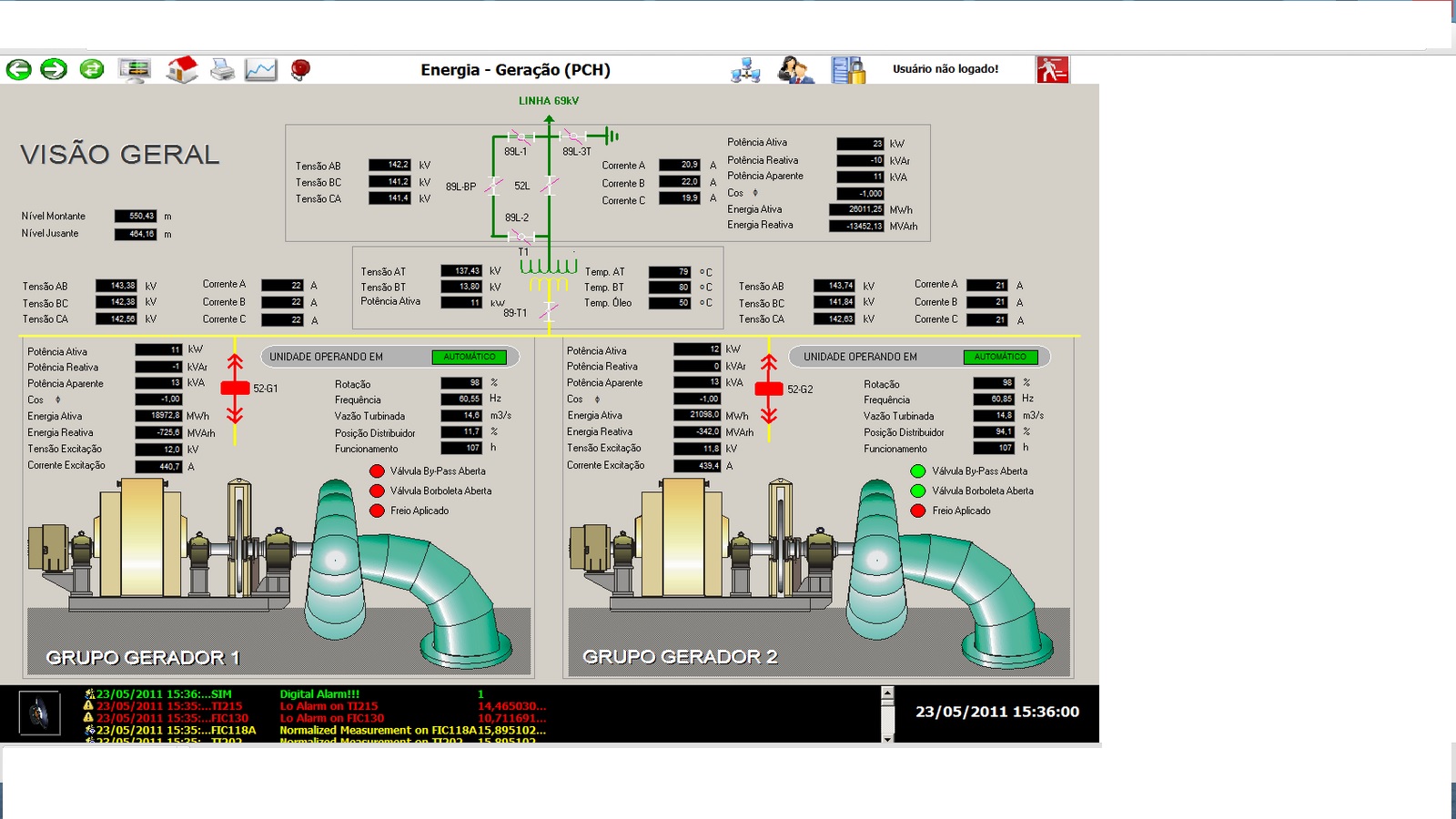Toggle generator 1 AUTOMÁTICO mode indicator

(x=470, y=357)
